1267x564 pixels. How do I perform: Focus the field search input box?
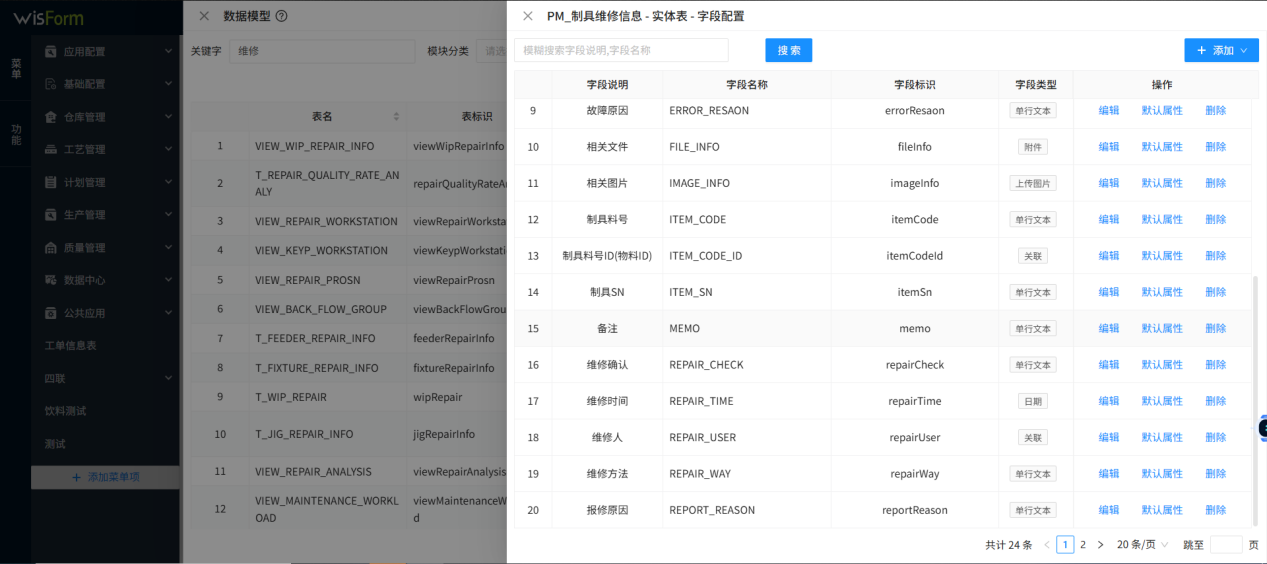[621, 50]
